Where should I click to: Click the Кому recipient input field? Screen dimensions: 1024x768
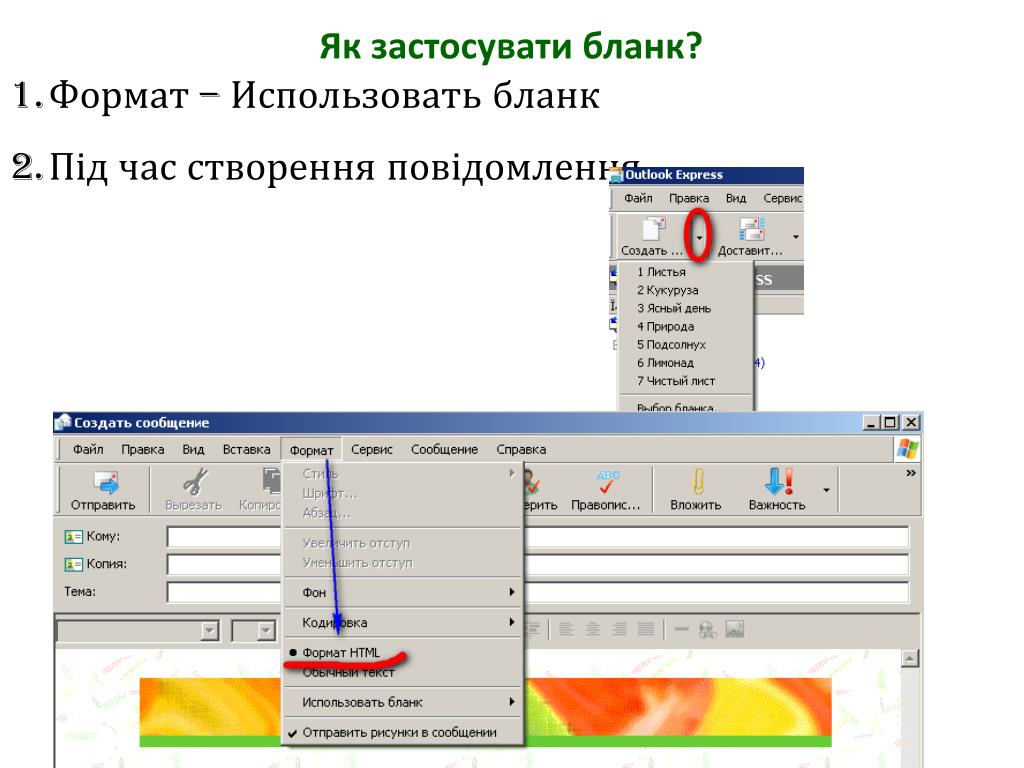537,537
